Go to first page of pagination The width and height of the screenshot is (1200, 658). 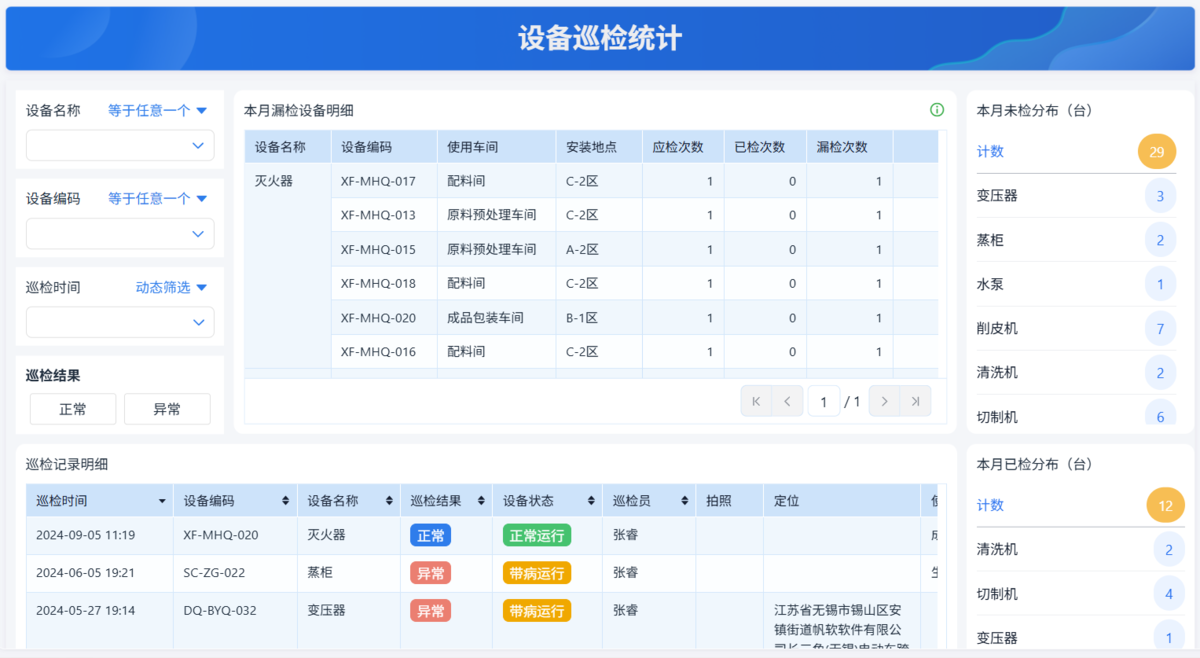tap(756, 401)
